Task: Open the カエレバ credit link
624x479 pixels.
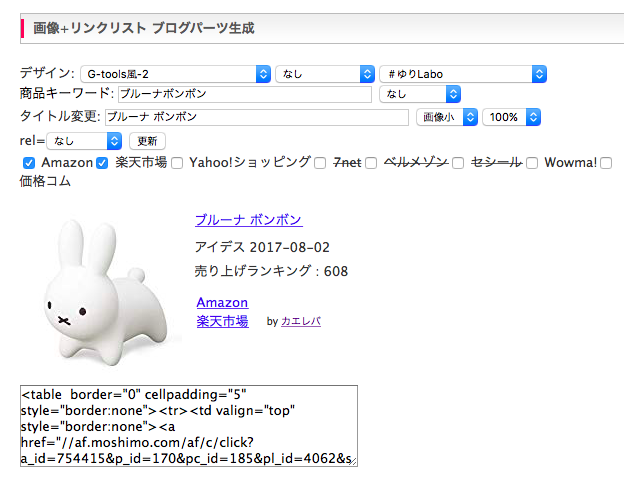Action: pyautogui.click(x=301, y=322)
